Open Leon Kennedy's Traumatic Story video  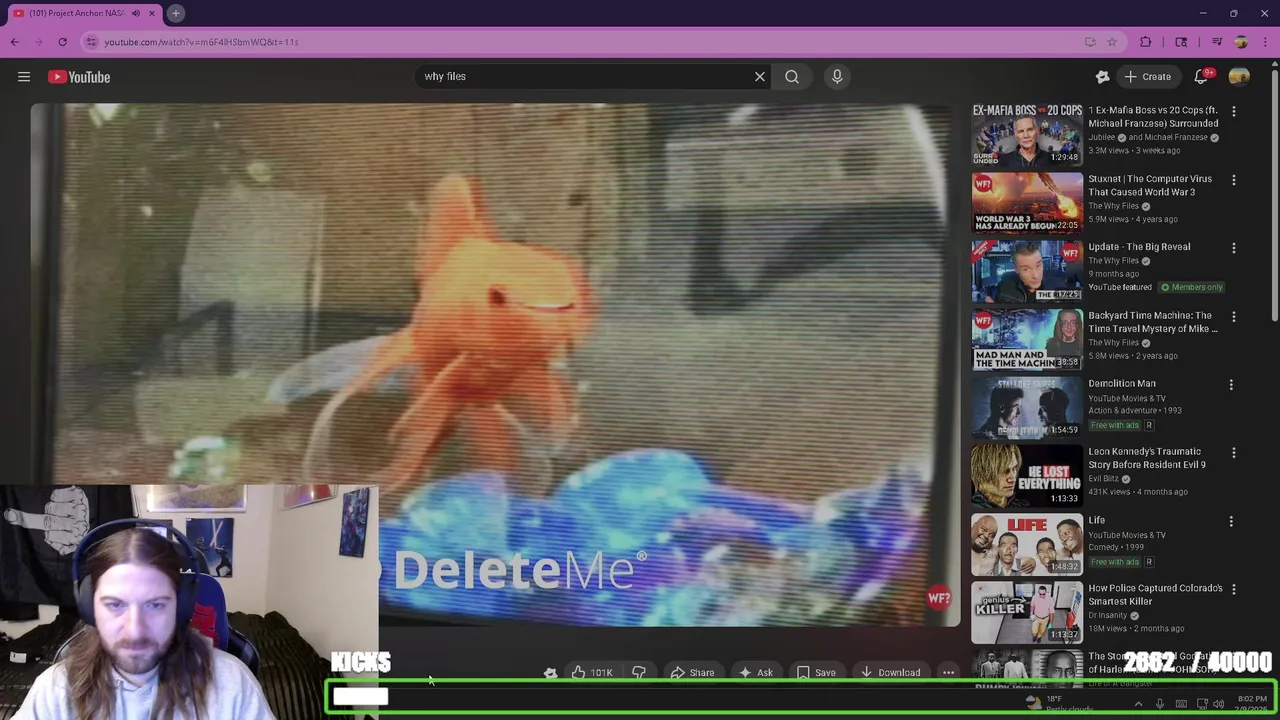pyautogui.click(x=1147, y=458)
